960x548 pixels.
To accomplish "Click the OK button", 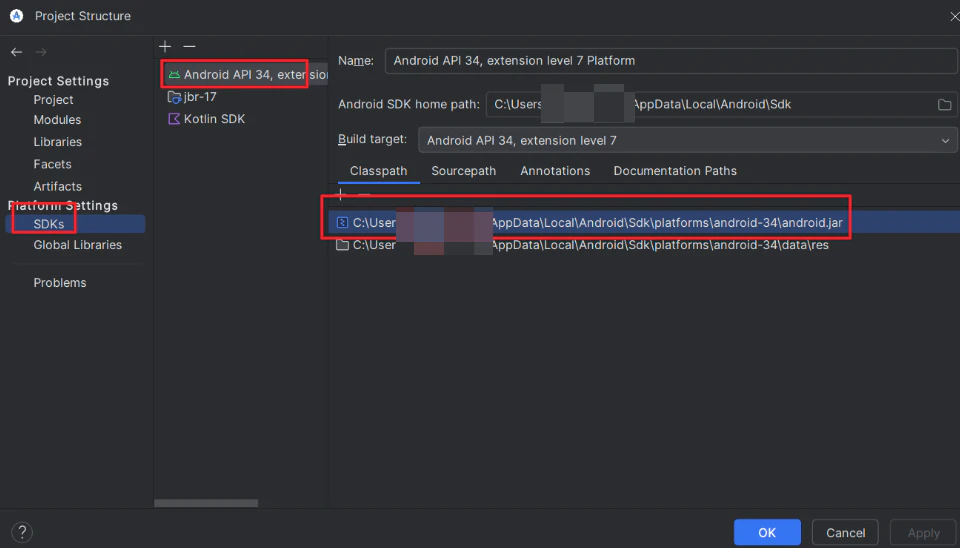I will tap(767, 532).
